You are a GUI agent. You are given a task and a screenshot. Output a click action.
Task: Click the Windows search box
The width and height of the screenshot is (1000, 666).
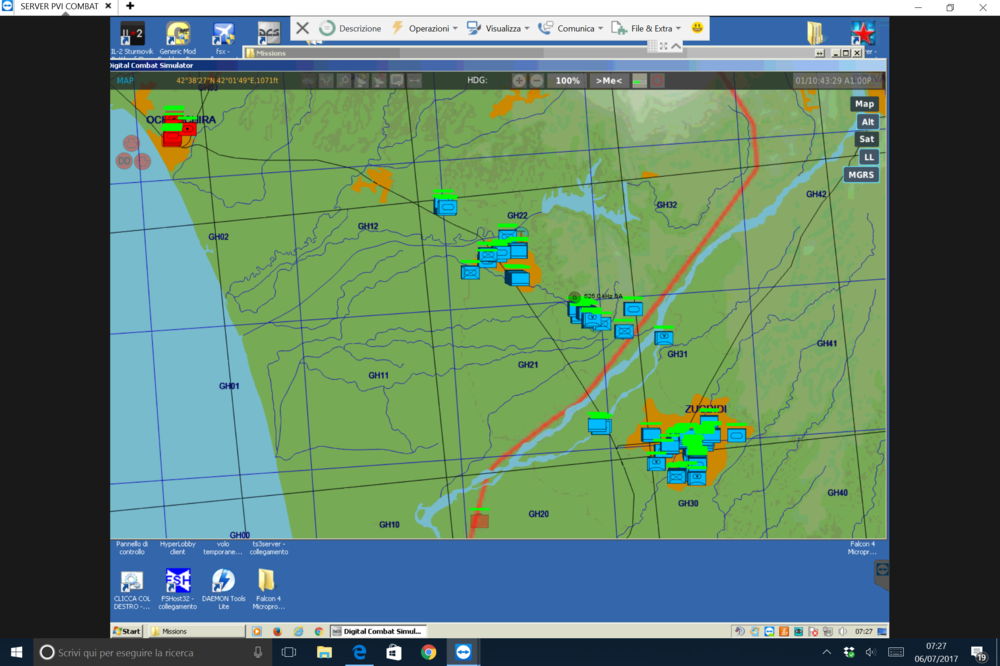point(152,653)
